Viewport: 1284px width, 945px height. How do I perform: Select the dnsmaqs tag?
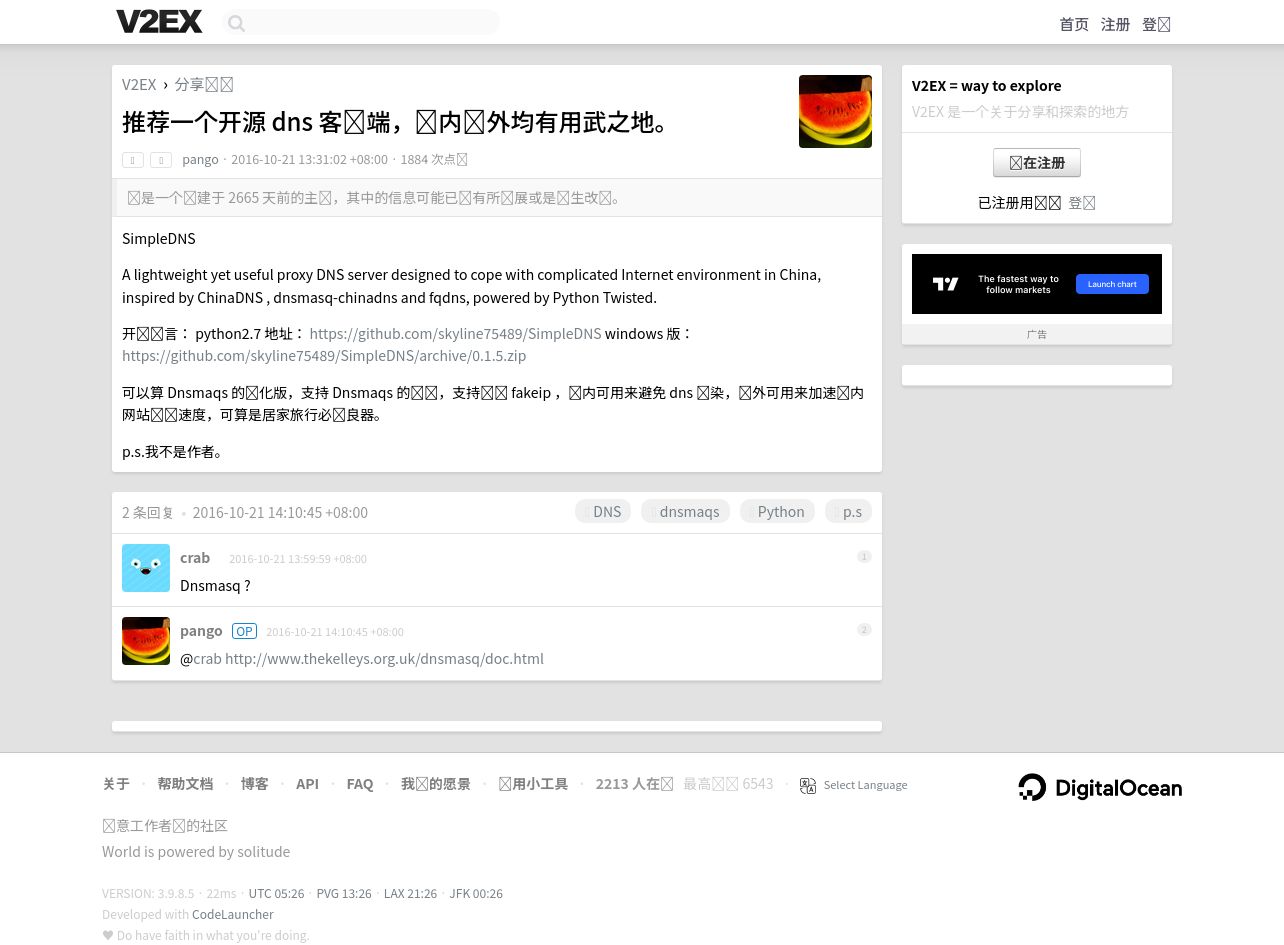(685, 511)
